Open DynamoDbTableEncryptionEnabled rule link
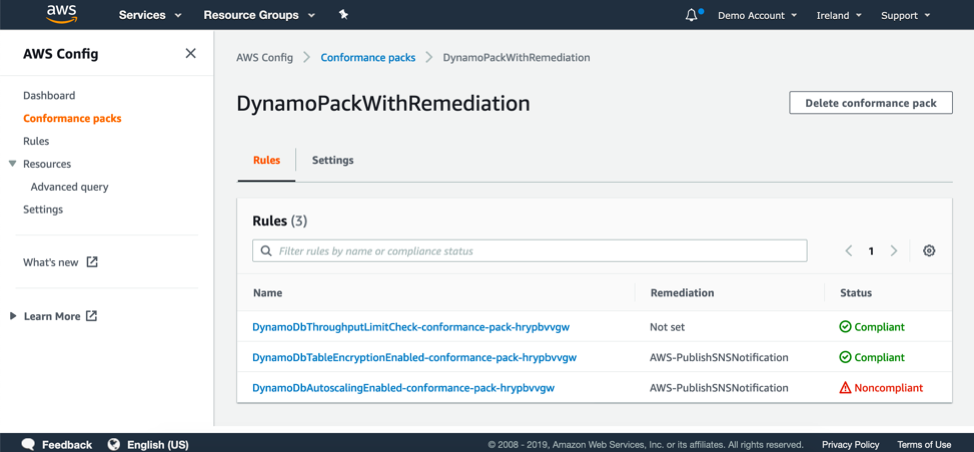 (414, 358)
